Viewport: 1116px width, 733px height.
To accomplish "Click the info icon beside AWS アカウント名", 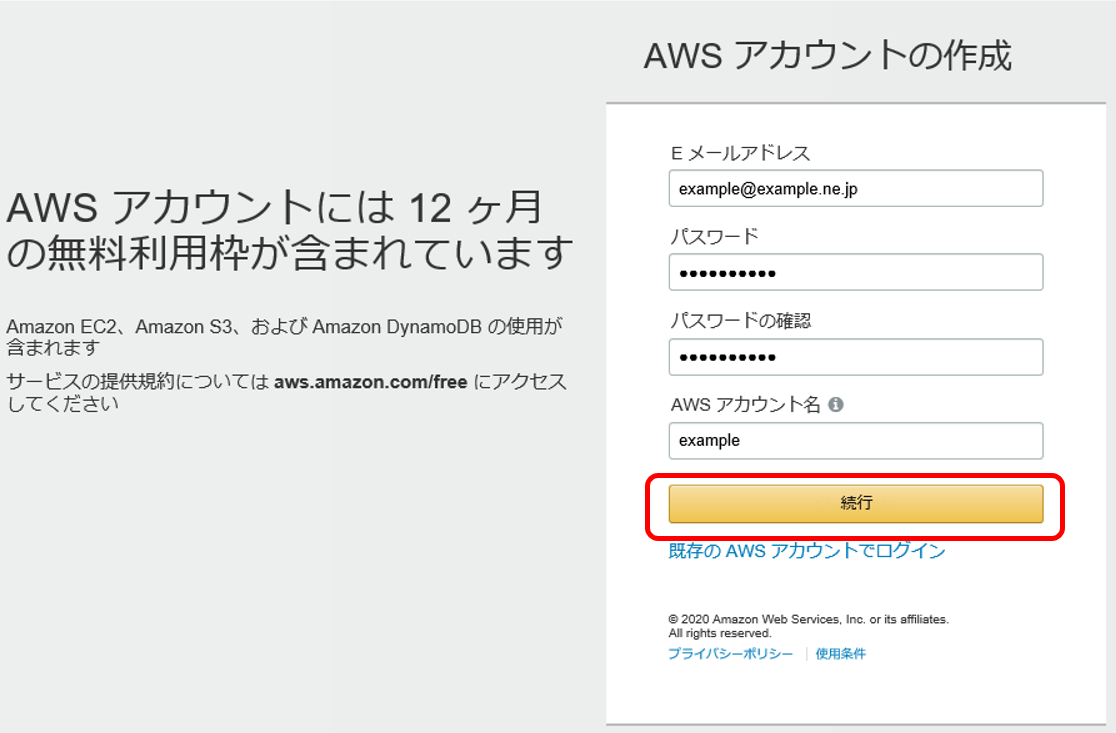I will pyautogui.click(x=836, y=404).
